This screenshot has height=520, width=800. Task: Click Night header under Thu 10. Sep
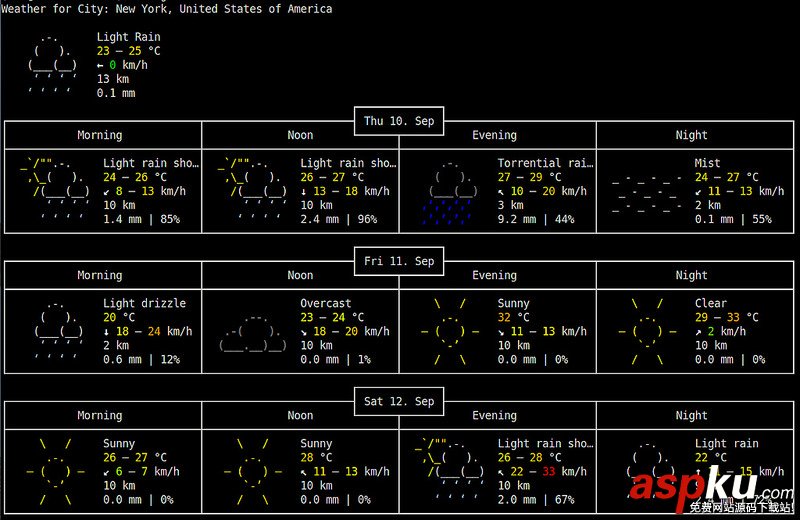[691, 135]
